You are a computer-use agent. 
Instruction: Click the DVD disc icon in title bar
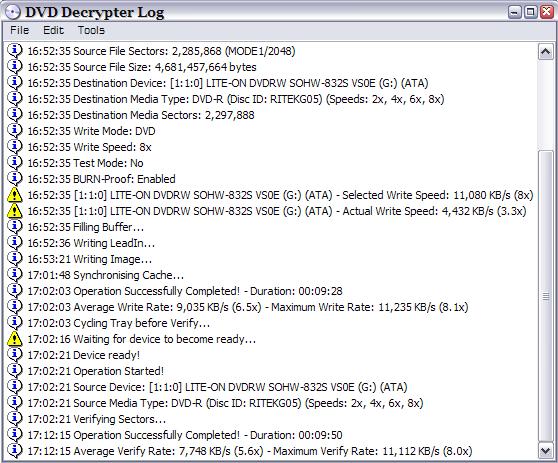click(12, 12)
